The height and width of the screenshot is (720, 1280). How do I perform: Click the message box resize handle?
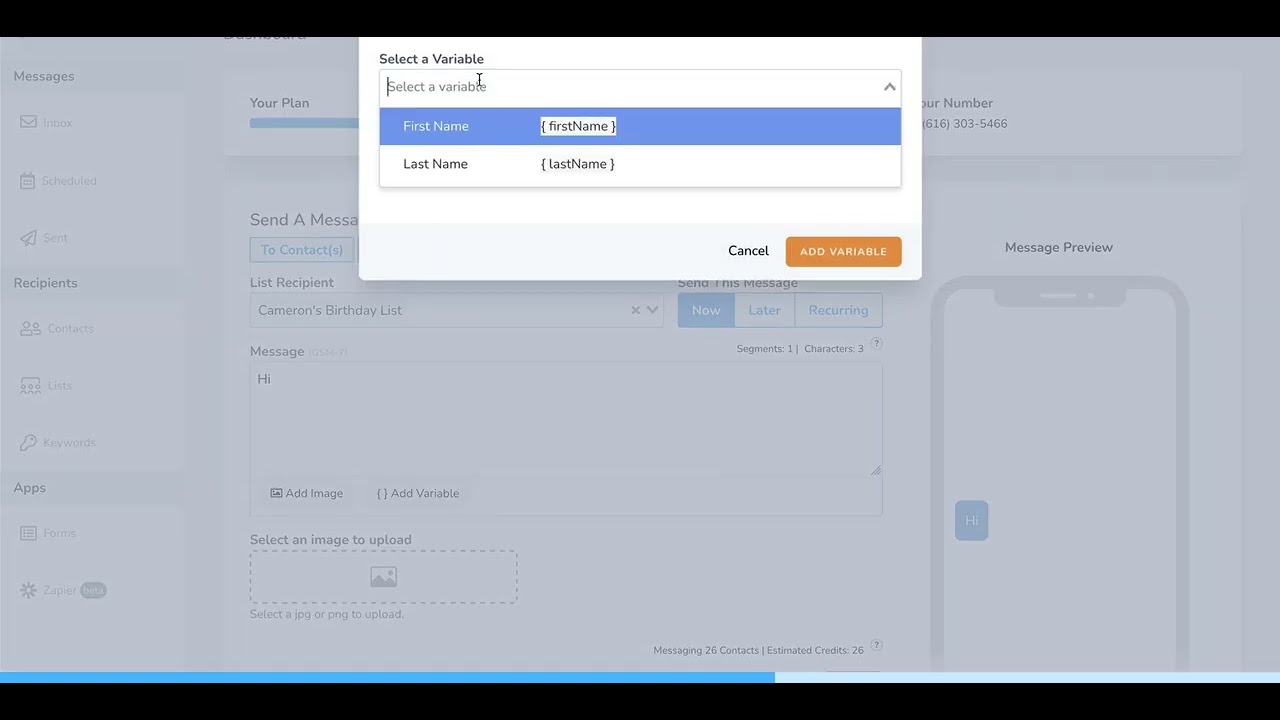pos(876,470)
